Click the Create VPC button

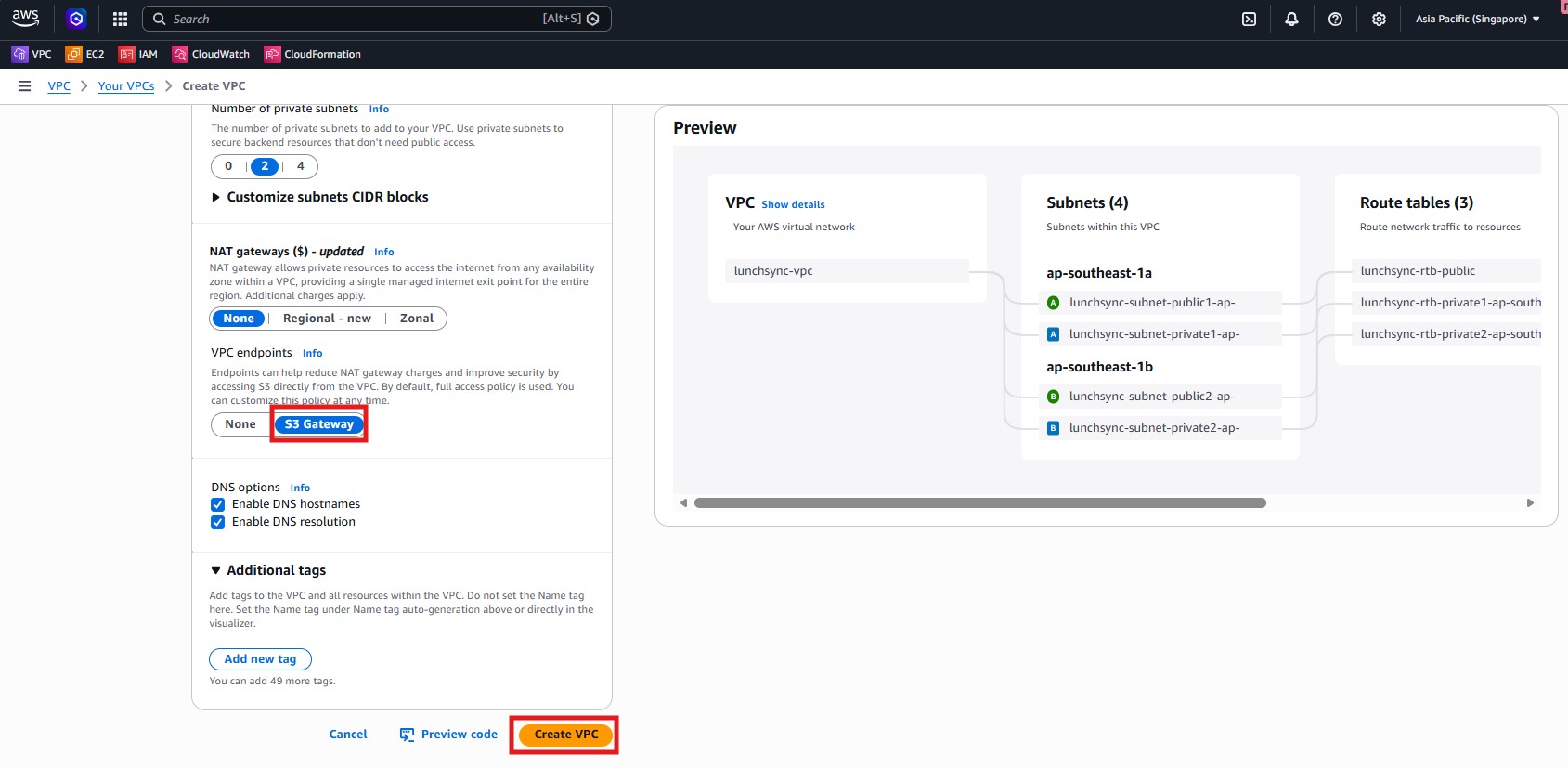tap(565, 735)
